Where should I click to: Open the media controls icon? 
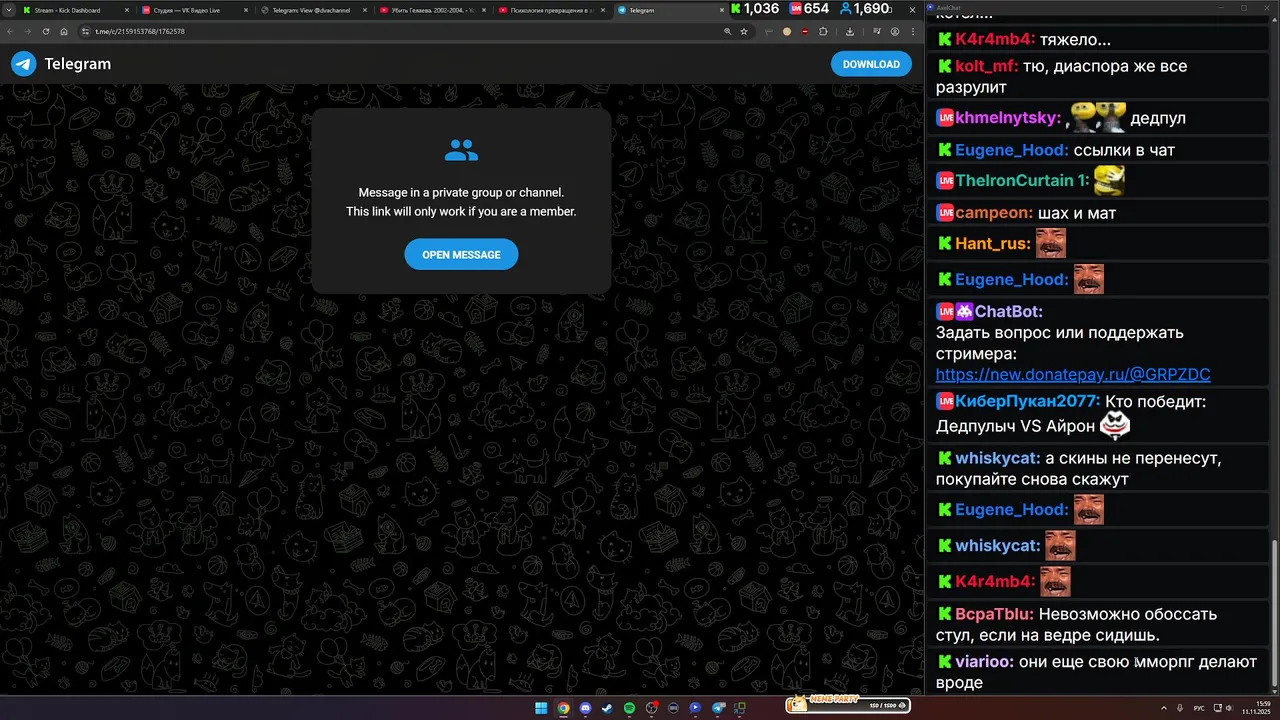(x=877, y=31)
